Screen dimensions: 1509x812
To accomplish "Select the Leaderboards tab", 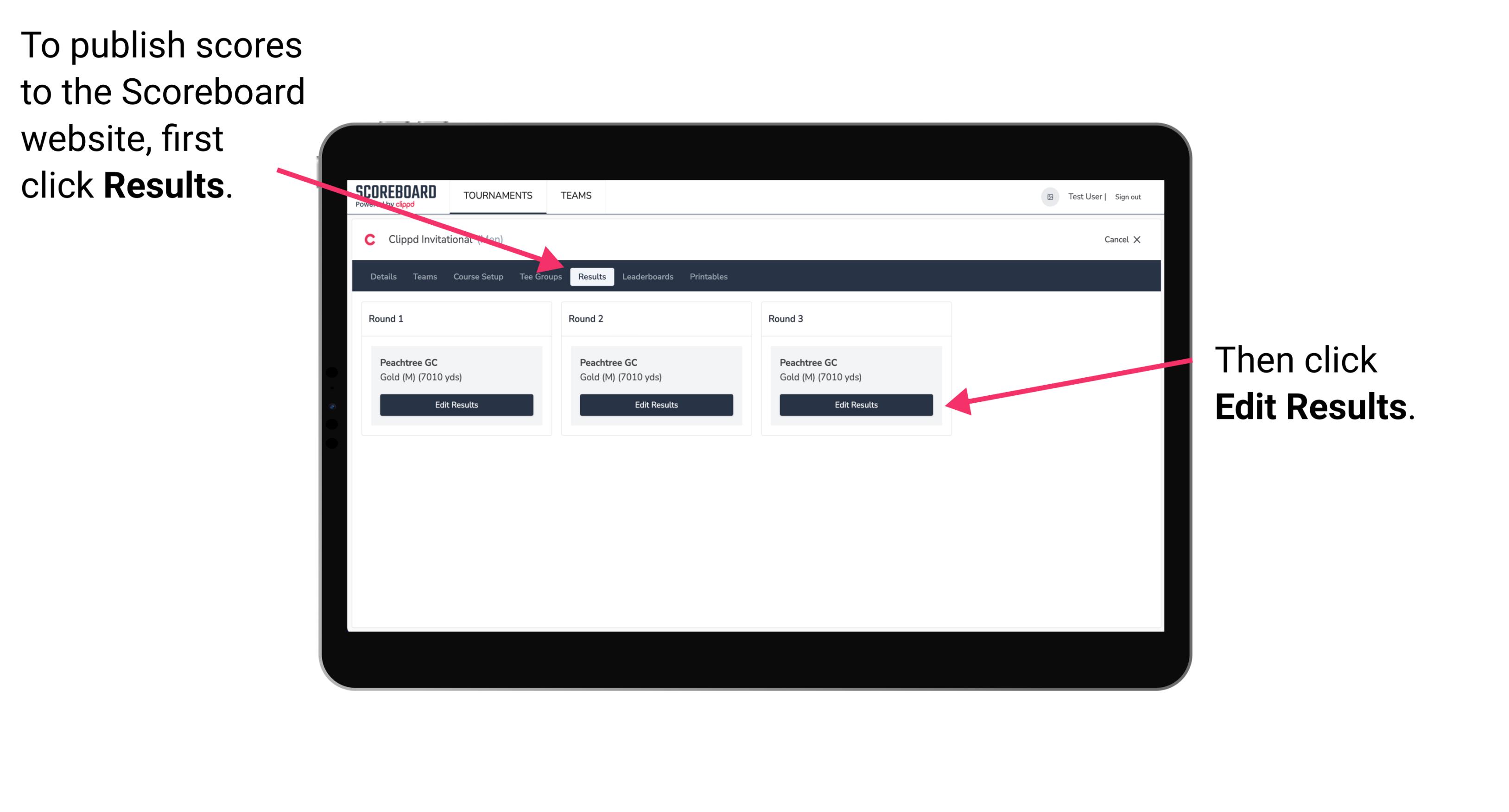I will click(x=648, y=277).
